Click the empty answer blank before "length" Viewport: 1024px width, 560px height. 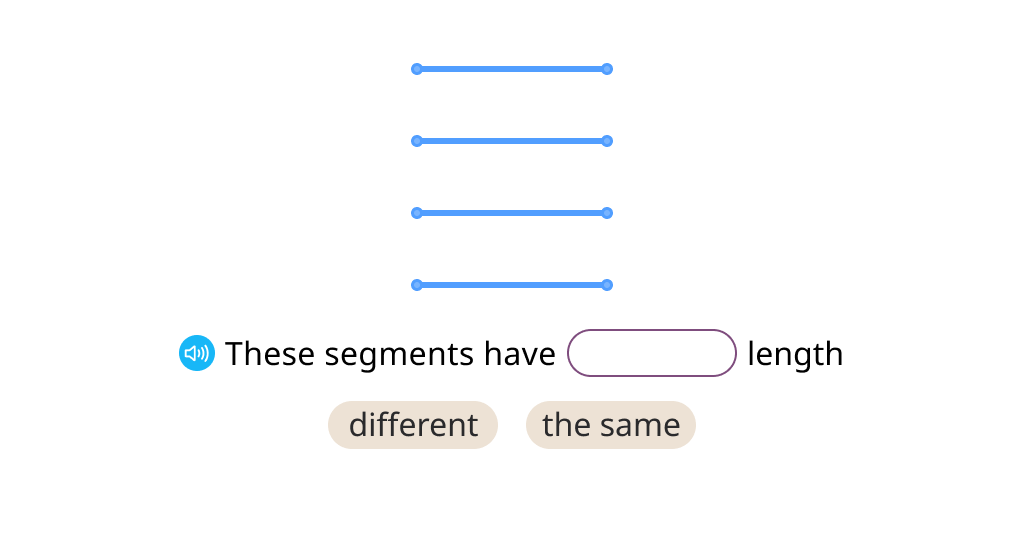(652, 353)
